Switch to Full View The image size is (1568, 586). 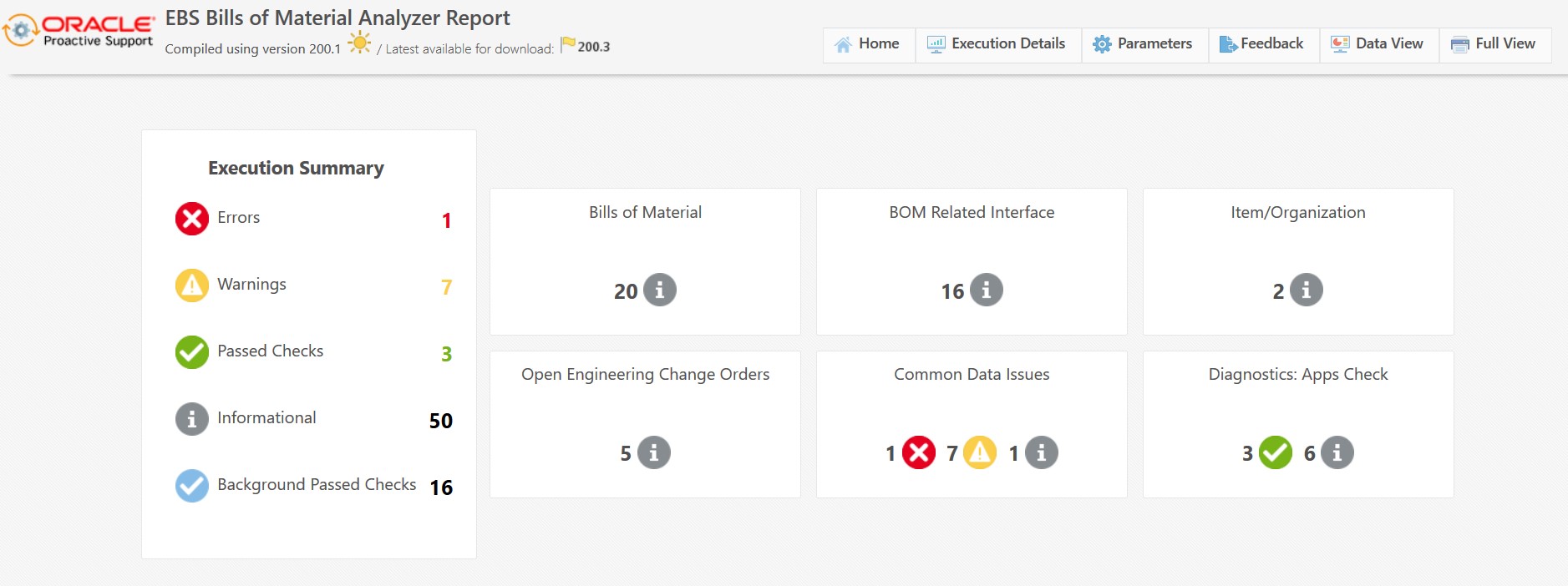tap(1494, 44)
